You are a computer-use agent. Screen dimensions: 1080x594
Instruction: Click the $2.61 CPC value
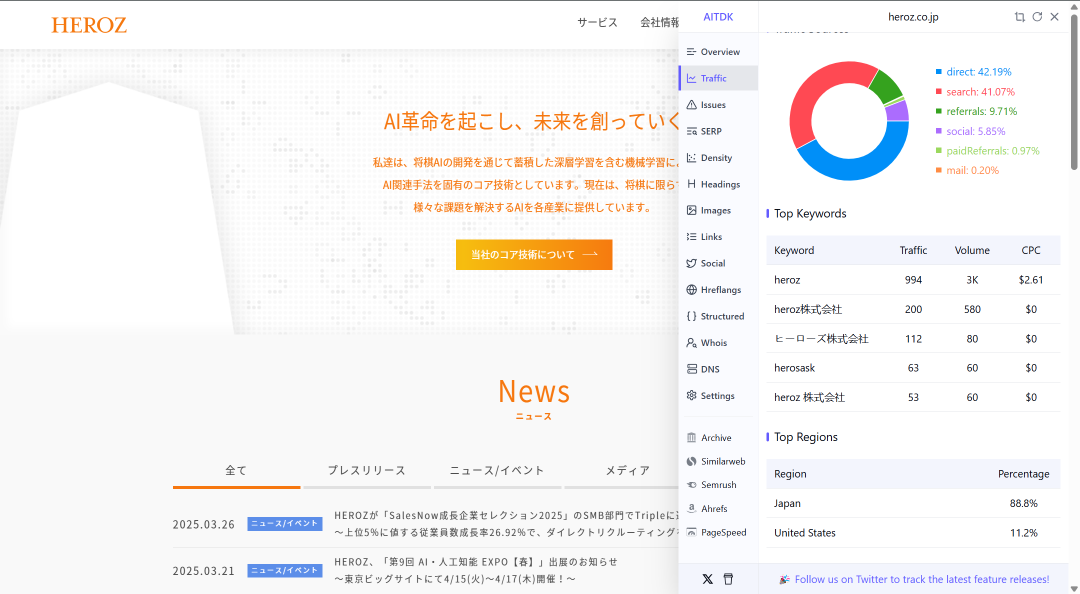pyautogui.click(x=1030, y=280)
